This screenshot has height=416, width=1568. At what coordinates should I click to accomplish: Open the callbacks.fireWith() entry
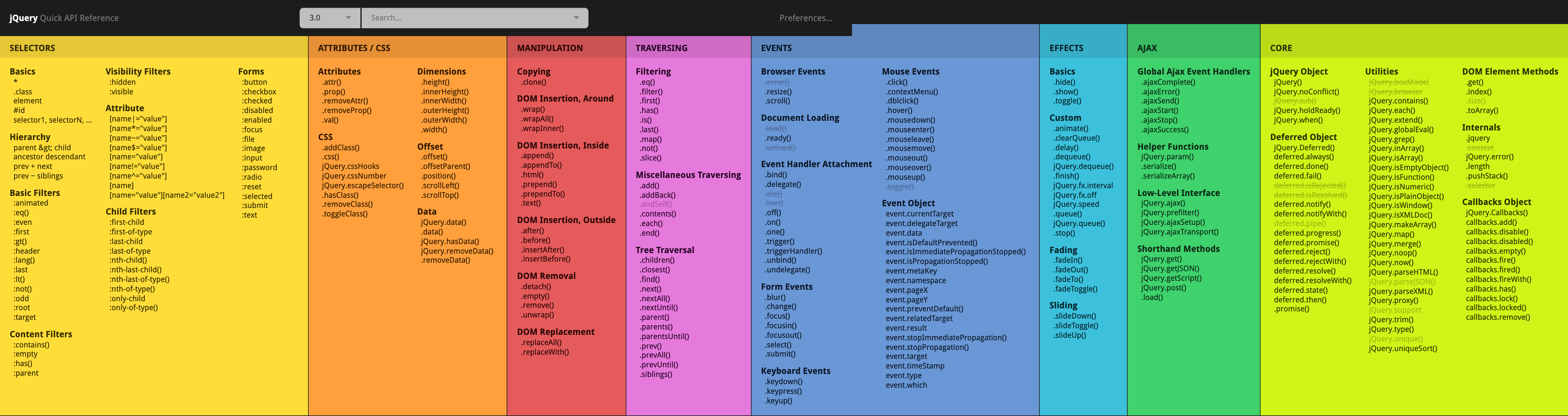click(x=1498, y=280)
